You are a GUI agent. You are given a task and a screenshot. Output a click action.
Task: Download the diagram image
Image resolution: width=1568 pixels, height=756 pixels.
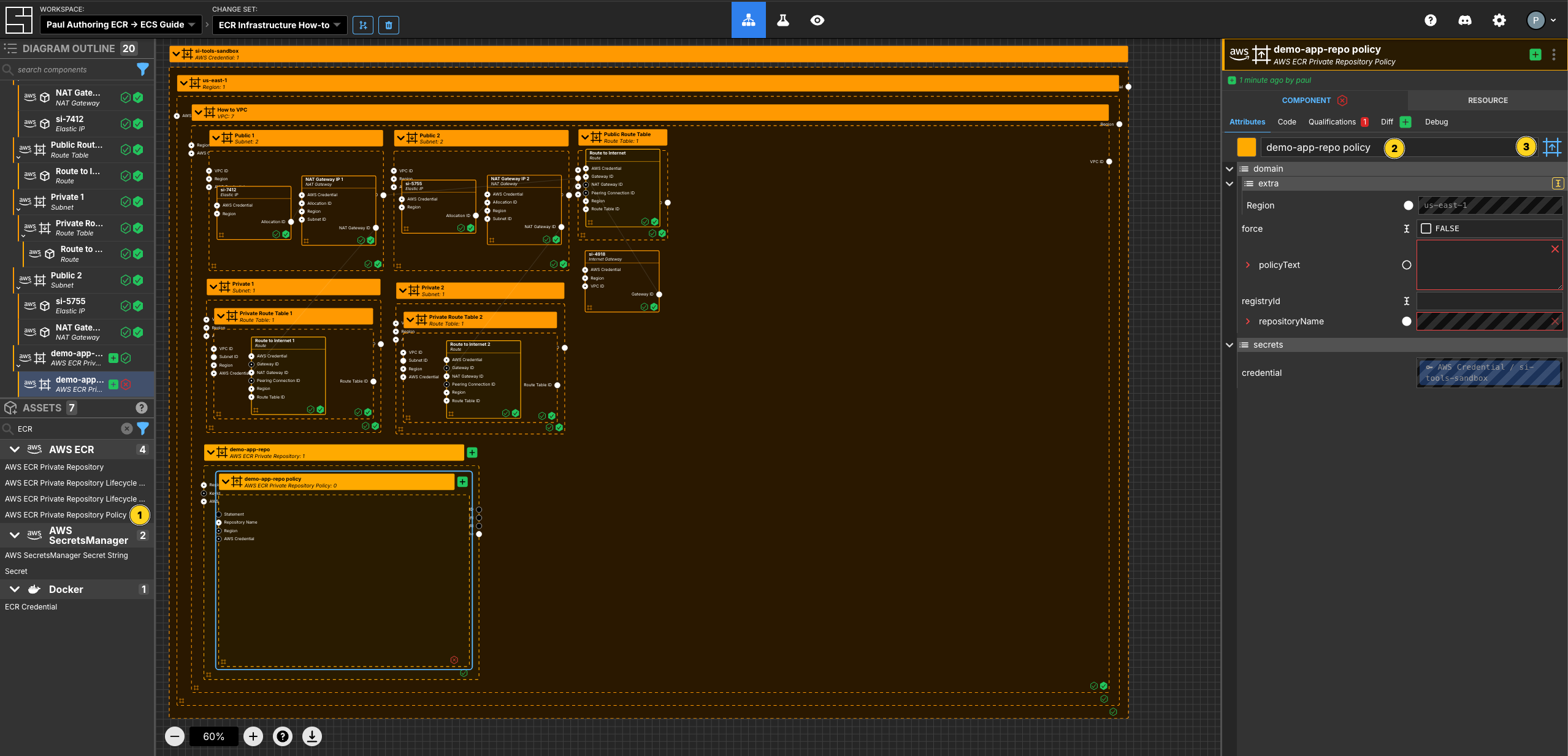pyautogui.click(x=312, y=736)
